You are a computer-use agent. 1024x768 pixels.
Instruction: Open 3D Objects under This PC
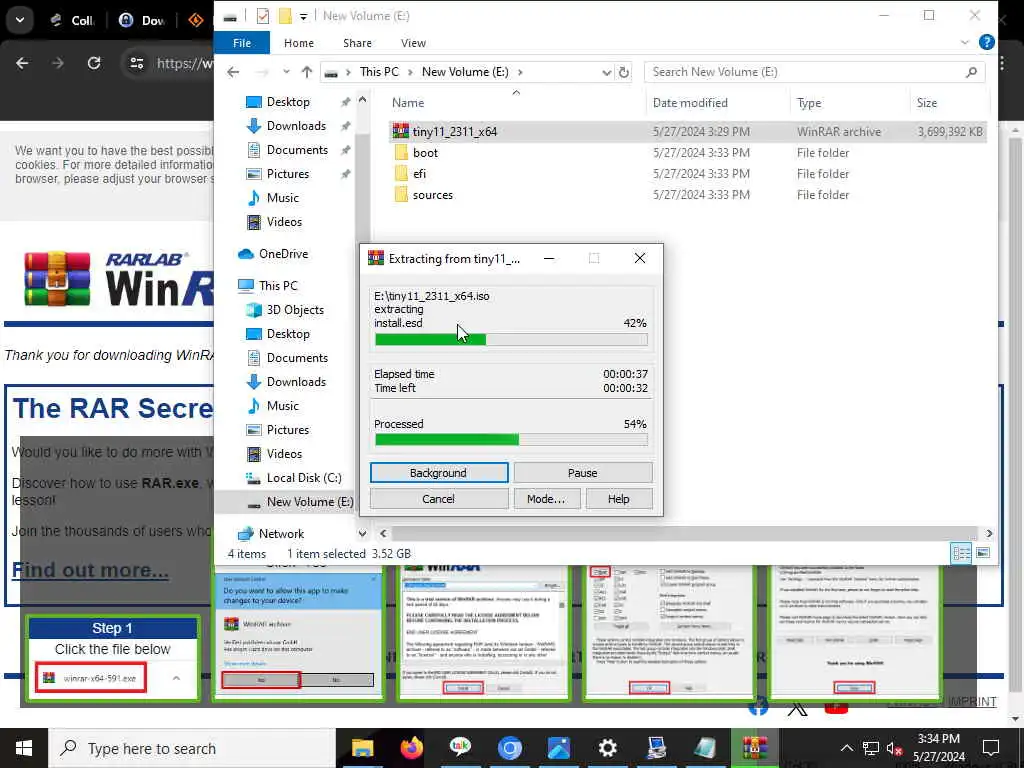(x=295, y=310)
